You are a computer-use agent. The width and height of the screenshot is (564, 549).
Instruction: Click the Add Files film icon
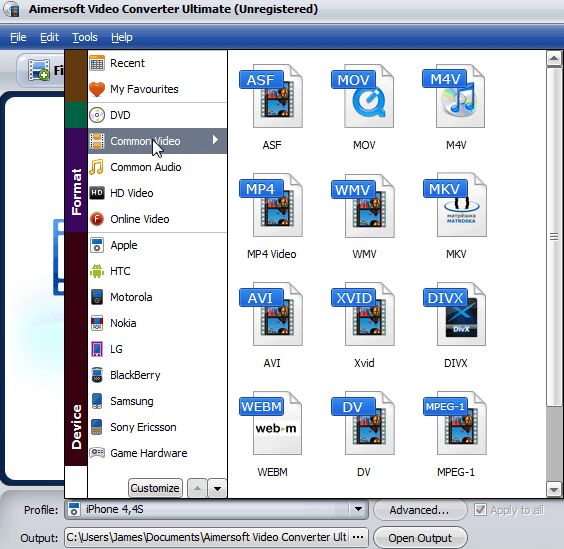39,70
